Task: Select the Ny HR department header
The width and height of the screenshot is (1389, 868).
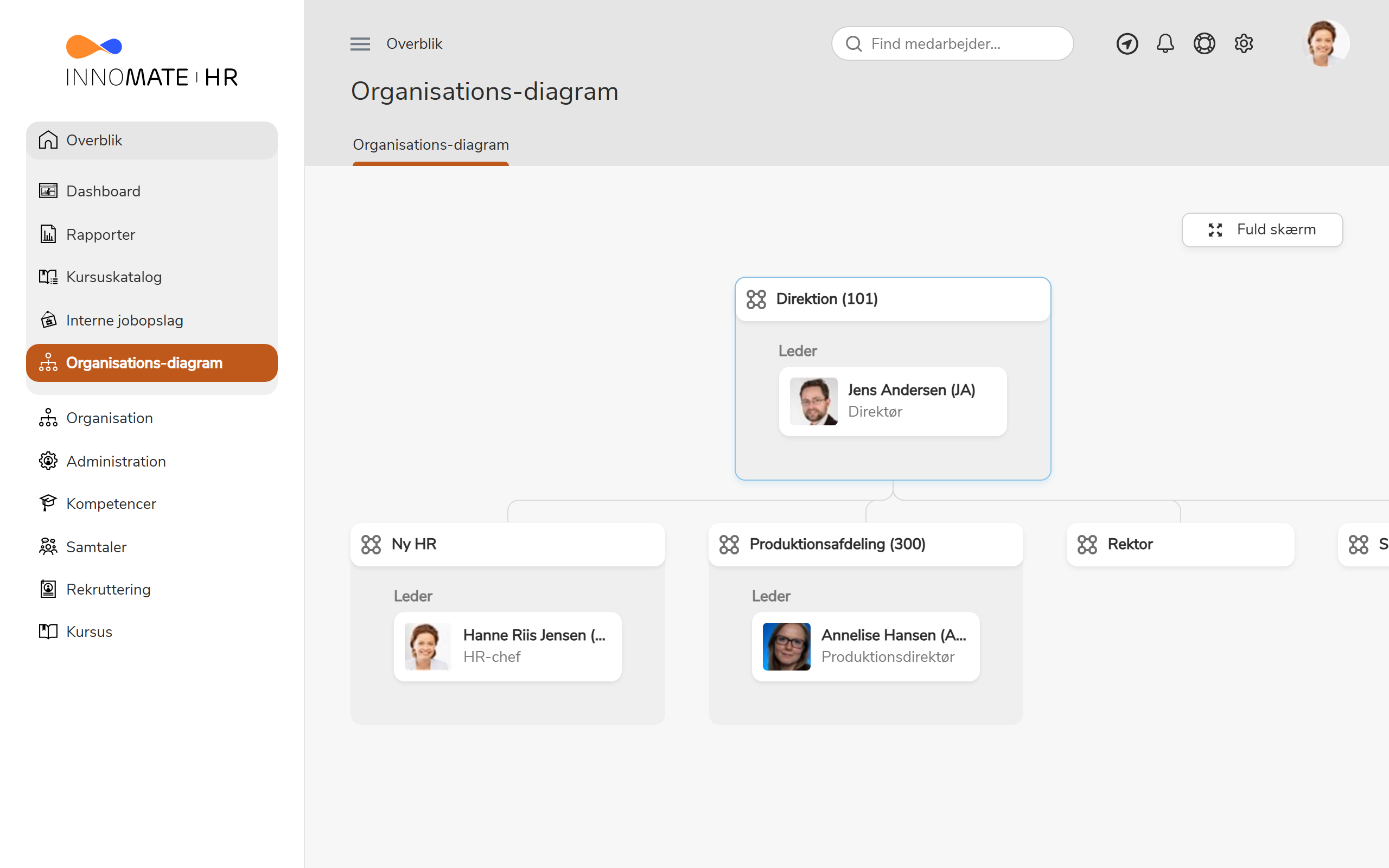Action: pyautogui.click(x=507, y=544)
